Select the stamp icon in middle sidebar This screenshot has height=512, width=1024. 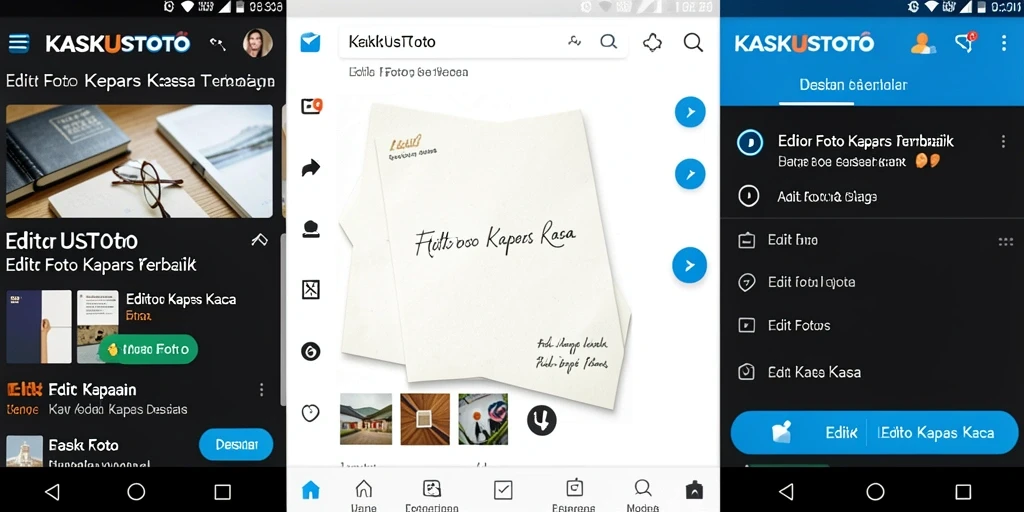point(311,229)
